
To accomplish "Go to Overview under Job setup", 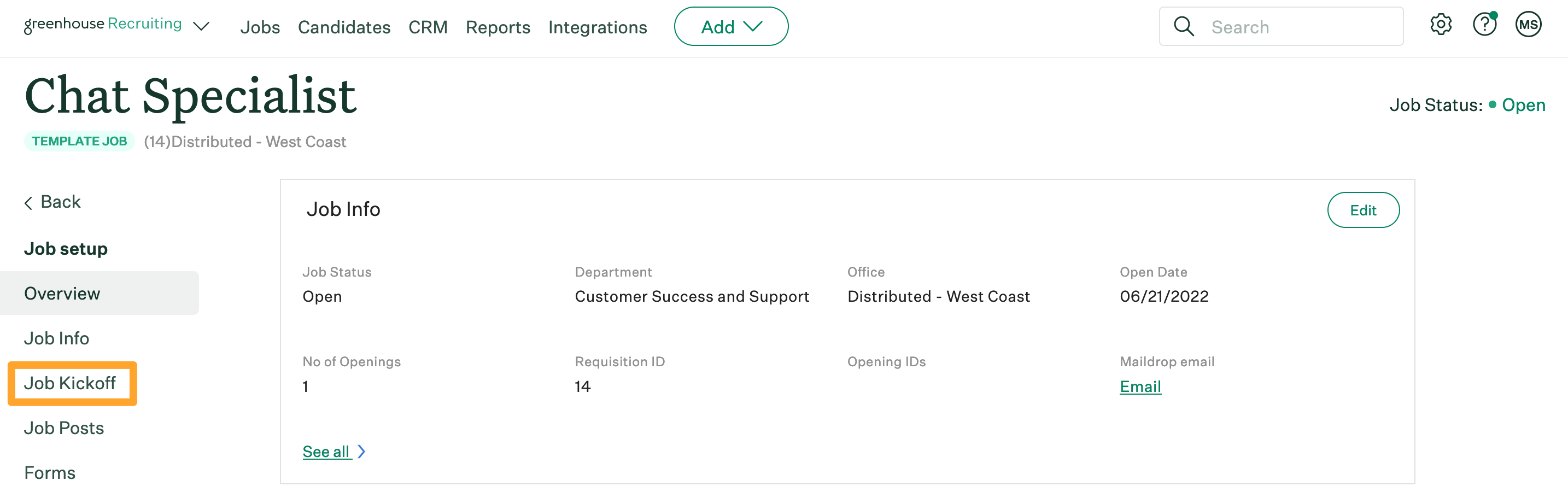I will coord(61,293).
